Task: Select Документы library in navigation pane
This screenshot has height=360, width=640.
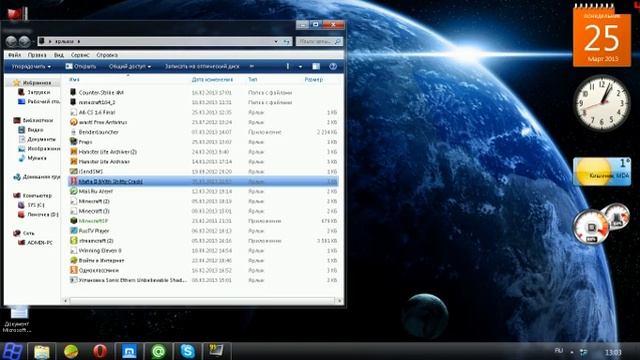Action: point(41,139)
